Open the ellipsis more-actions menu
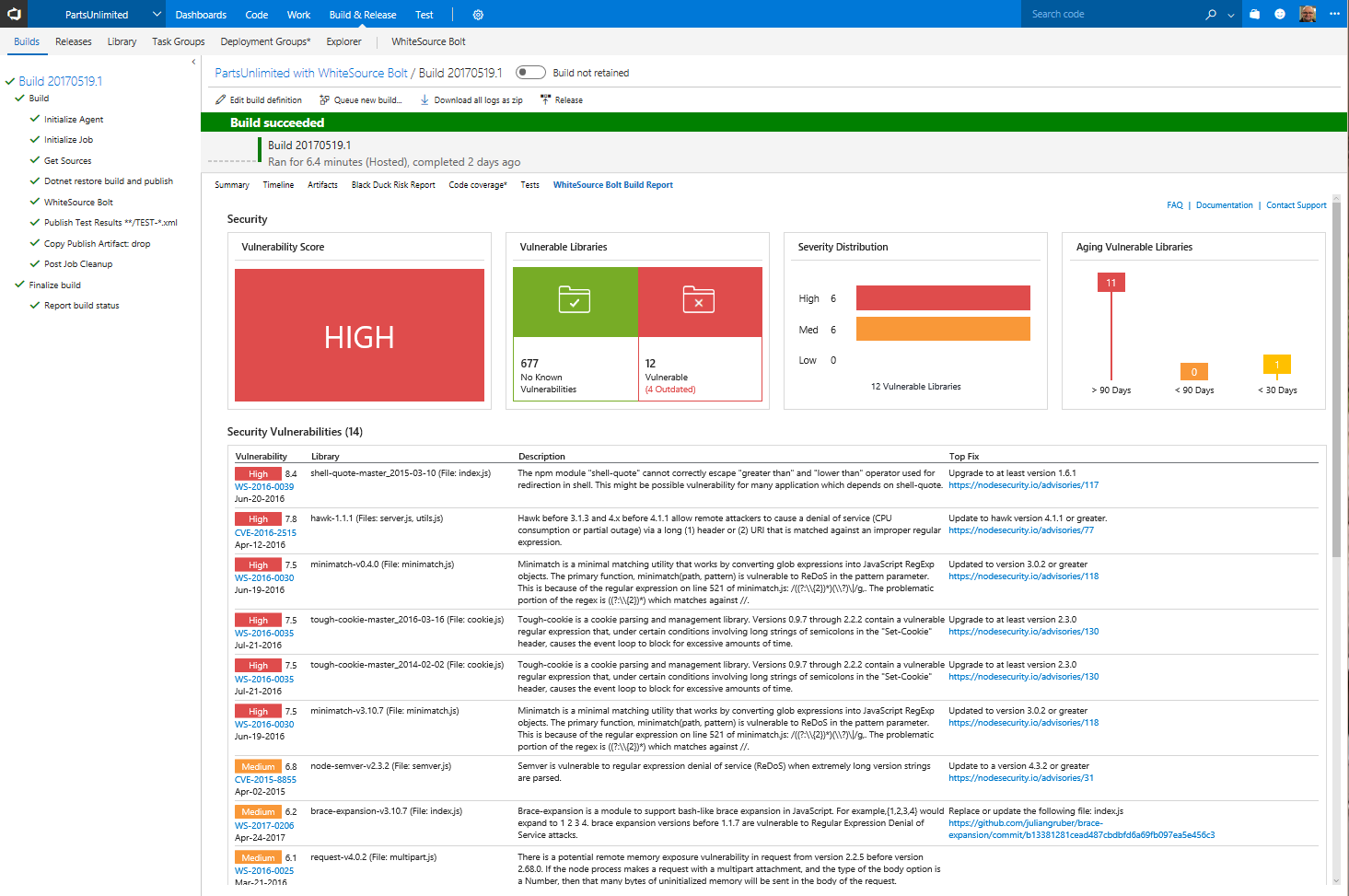This screenshot has height=896, width=1349. pos(1334,14)
